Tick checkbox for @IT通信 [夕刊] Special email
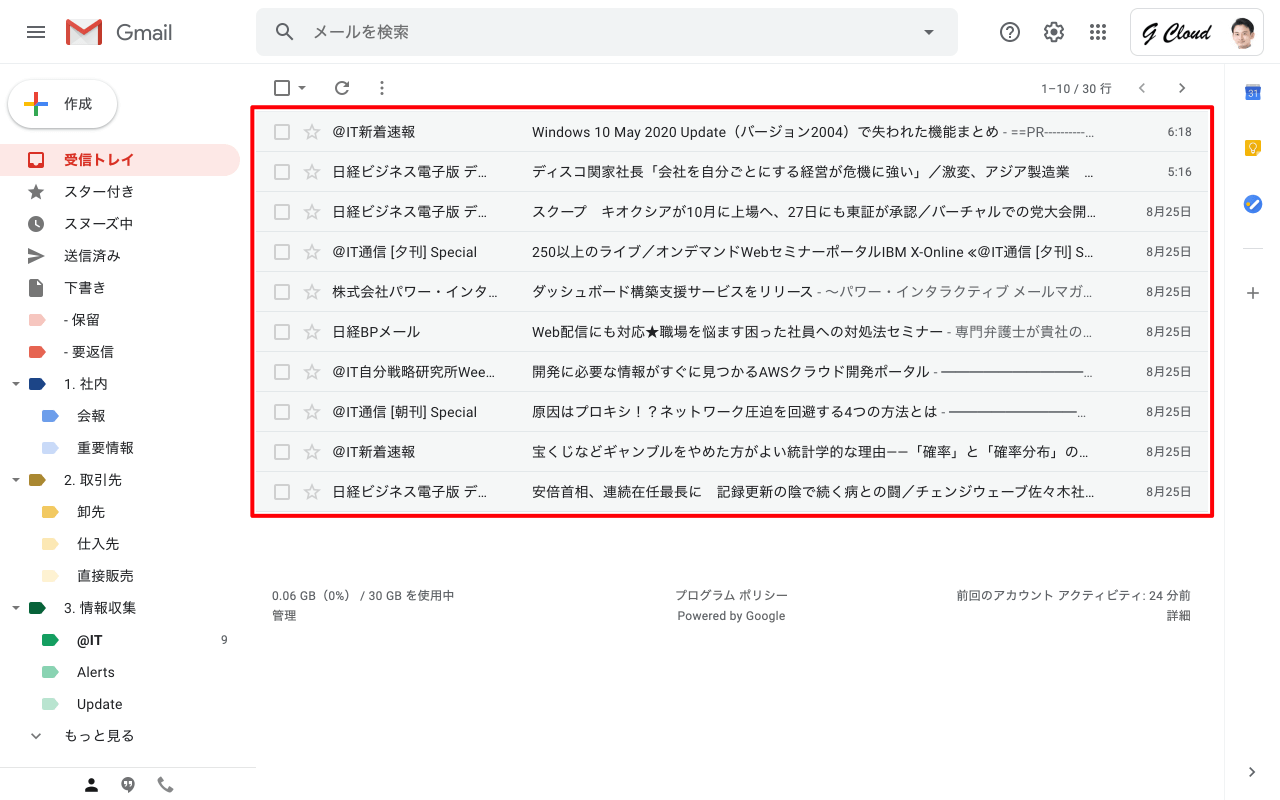1280x800 pixels. tap(282, 252)
